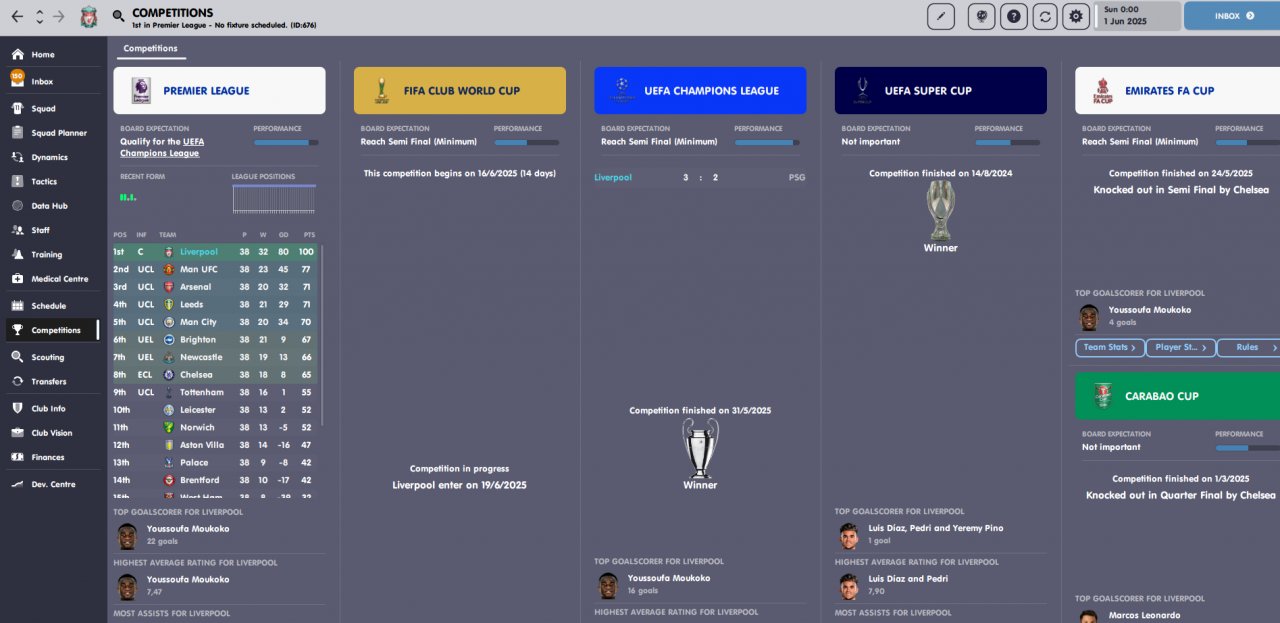Image resolution: width=1280 pixels, height=623 pixels.
Task: Click the Champions League performance bar
Action: [x=767, y=142]
